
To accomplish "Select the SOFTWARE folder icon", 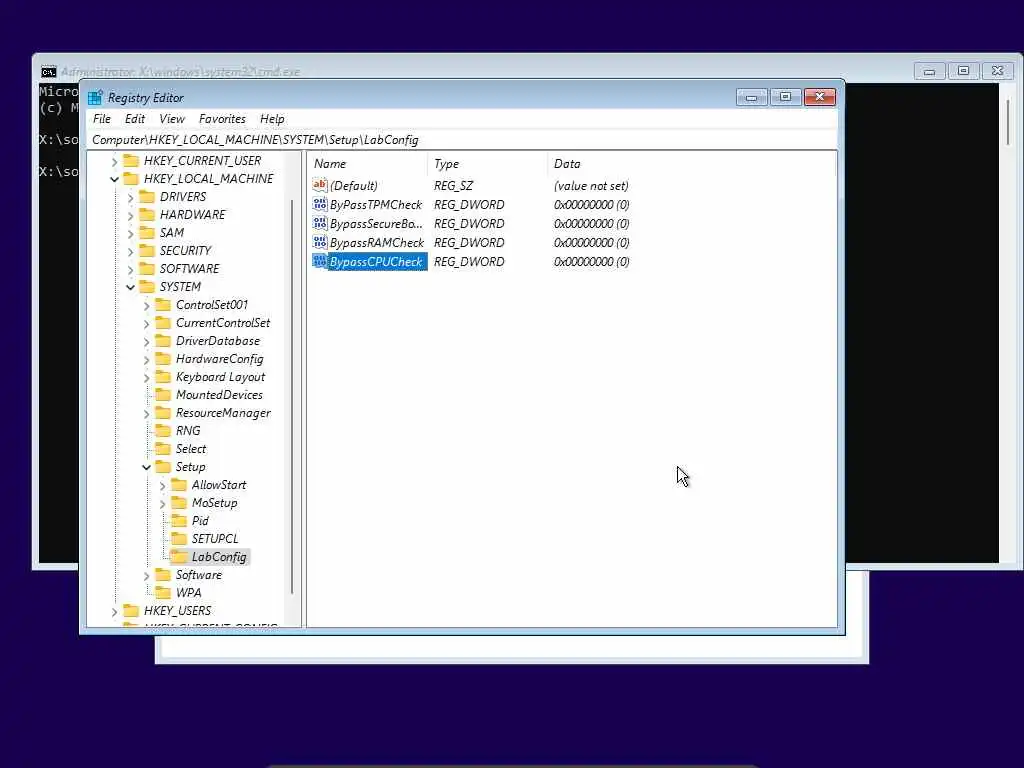I will click(x=147, y=268).
